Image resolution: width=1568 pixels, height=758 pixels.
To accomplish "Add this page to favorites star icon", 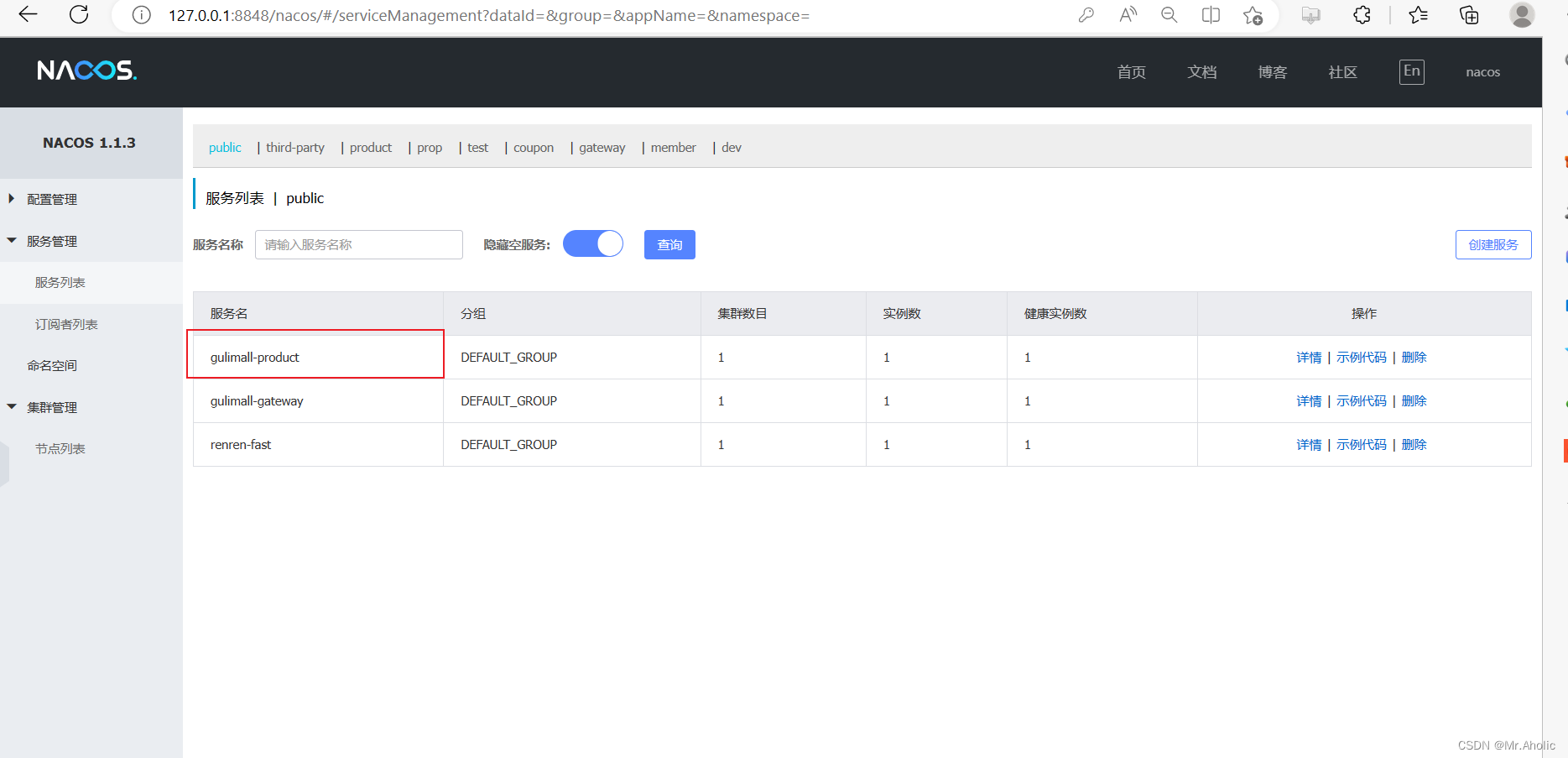I will (x=1253, y=15).
